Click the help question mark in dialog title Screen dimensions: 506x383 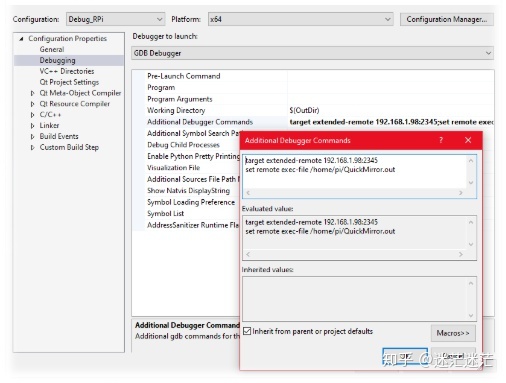point(441,140)
